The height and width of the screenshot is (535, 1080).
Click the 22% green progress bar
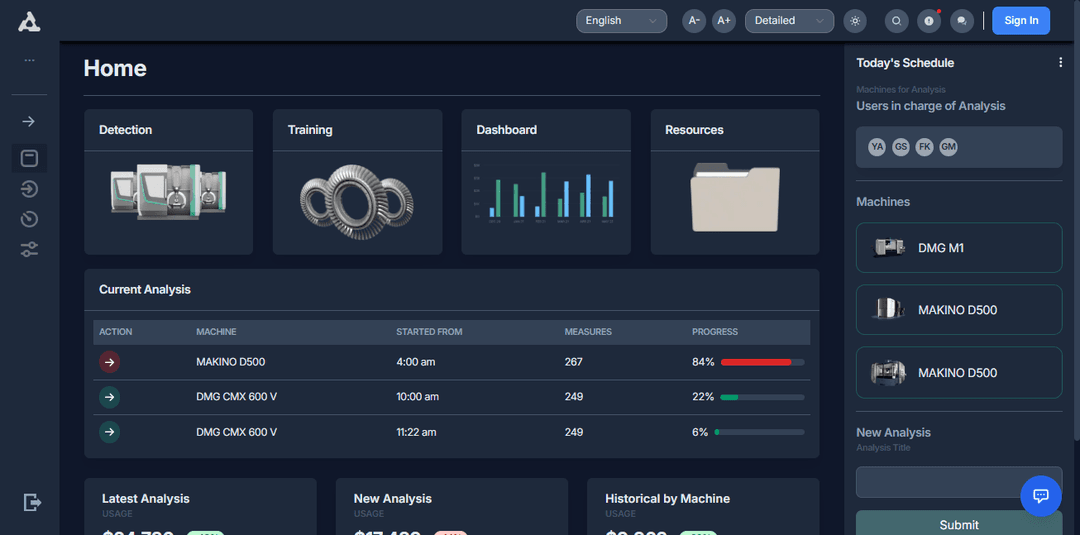762,397
